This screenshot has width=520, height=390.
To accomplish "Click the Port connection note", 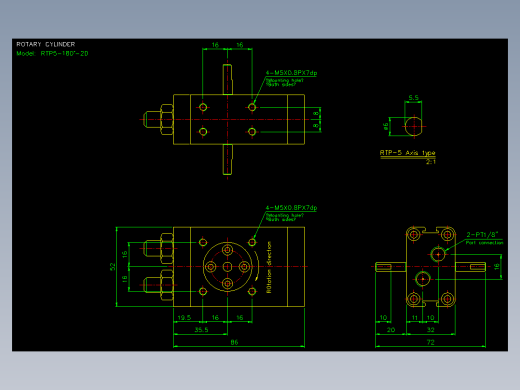I will pos(484,243).
